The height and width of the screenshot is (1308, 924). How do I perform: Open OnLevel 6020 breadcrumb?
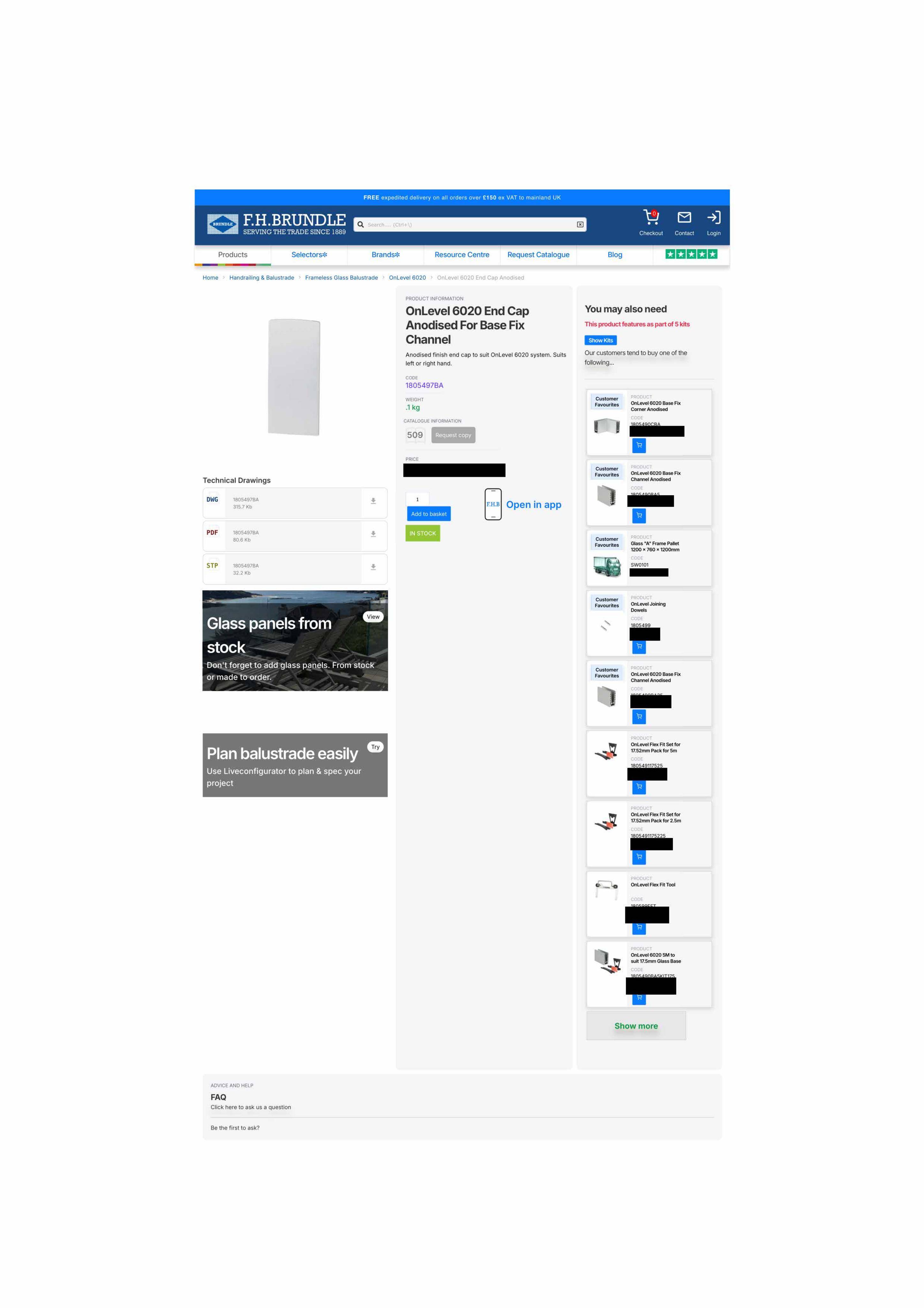pos(407,278)
